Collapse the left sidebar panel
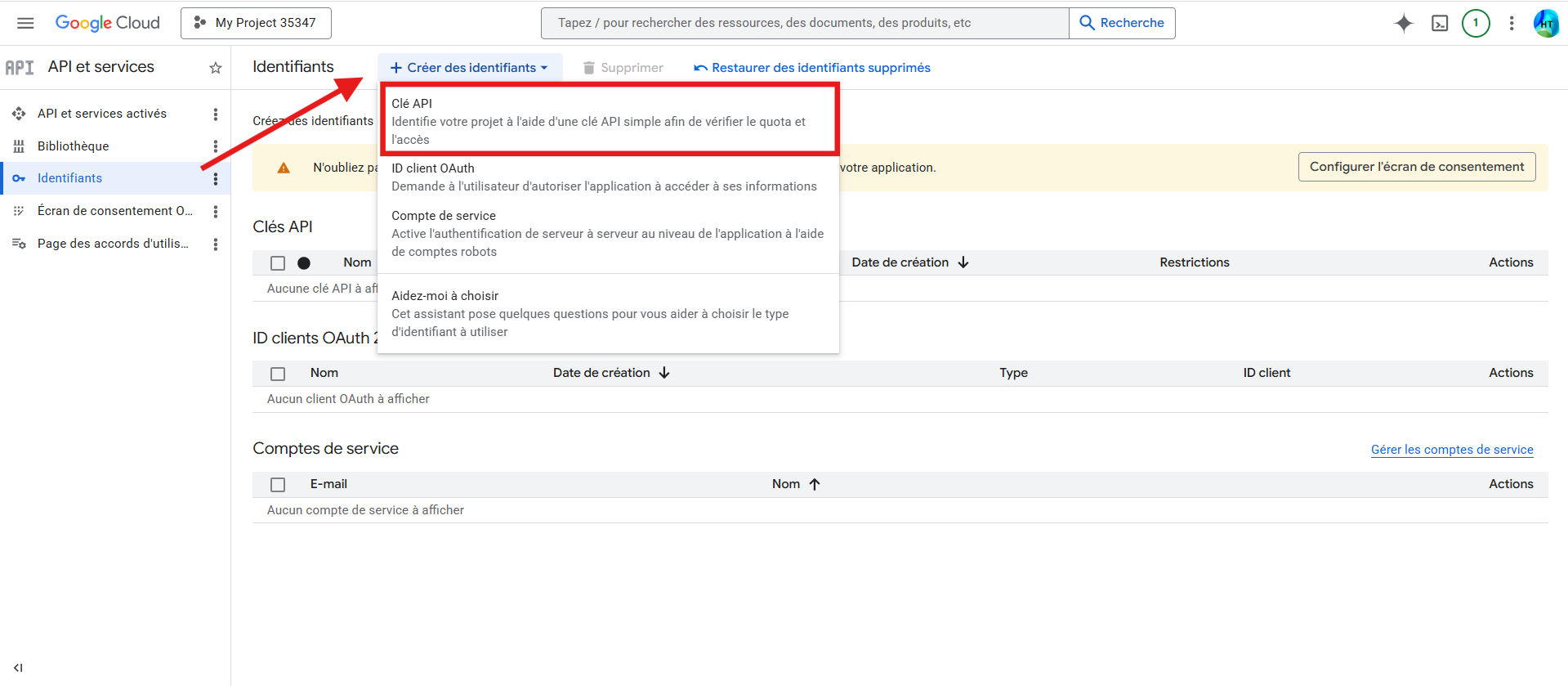The height and width of the screenshot is (686, 1568). pyautogui.click(x=18, y=668)
